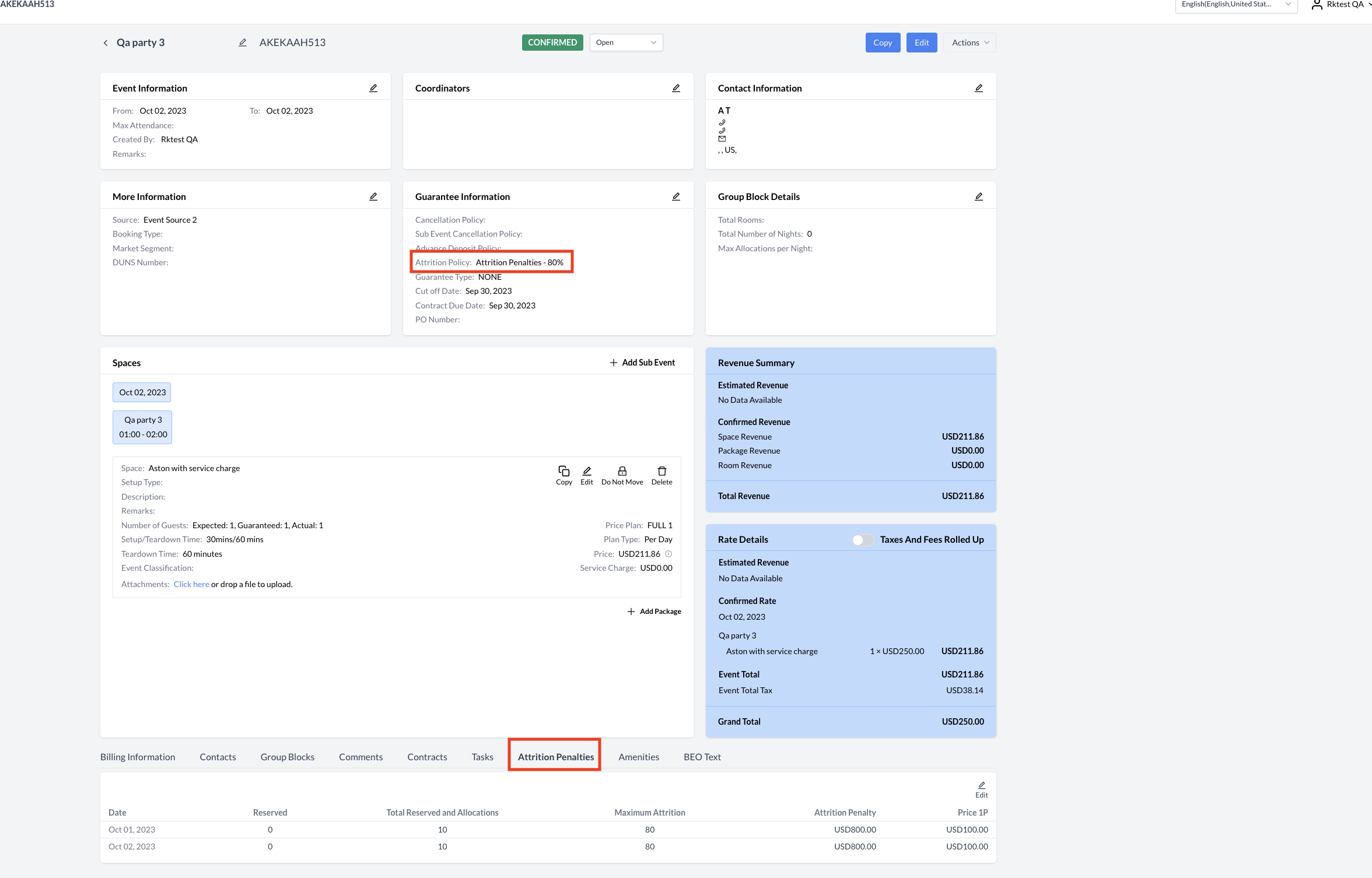Open the Open status dropdown

(x=626, y=43)
